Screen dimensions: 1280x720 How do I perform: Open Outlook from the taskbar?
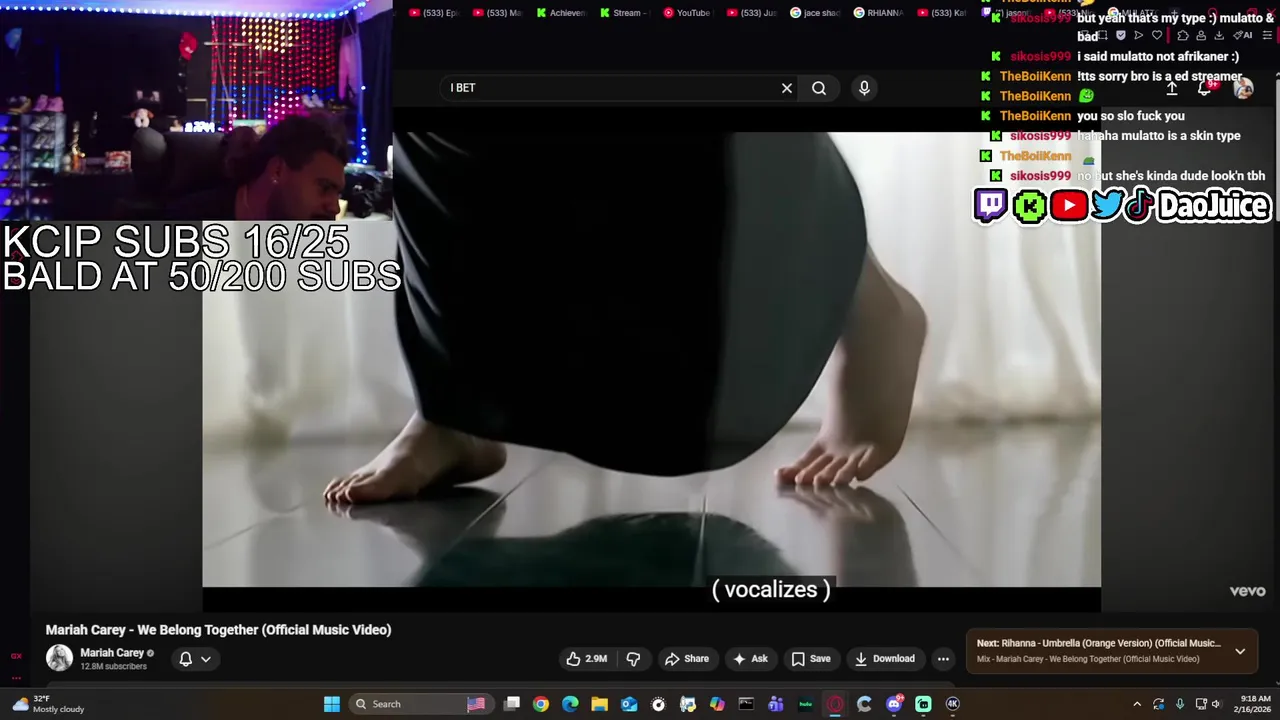pos(629,704)
